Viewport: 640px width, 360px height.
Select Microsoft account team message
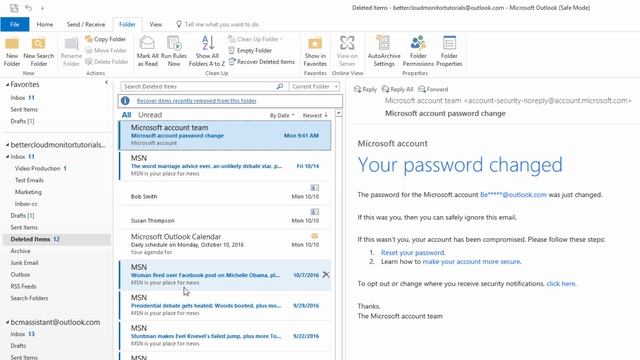click(225, 135)
